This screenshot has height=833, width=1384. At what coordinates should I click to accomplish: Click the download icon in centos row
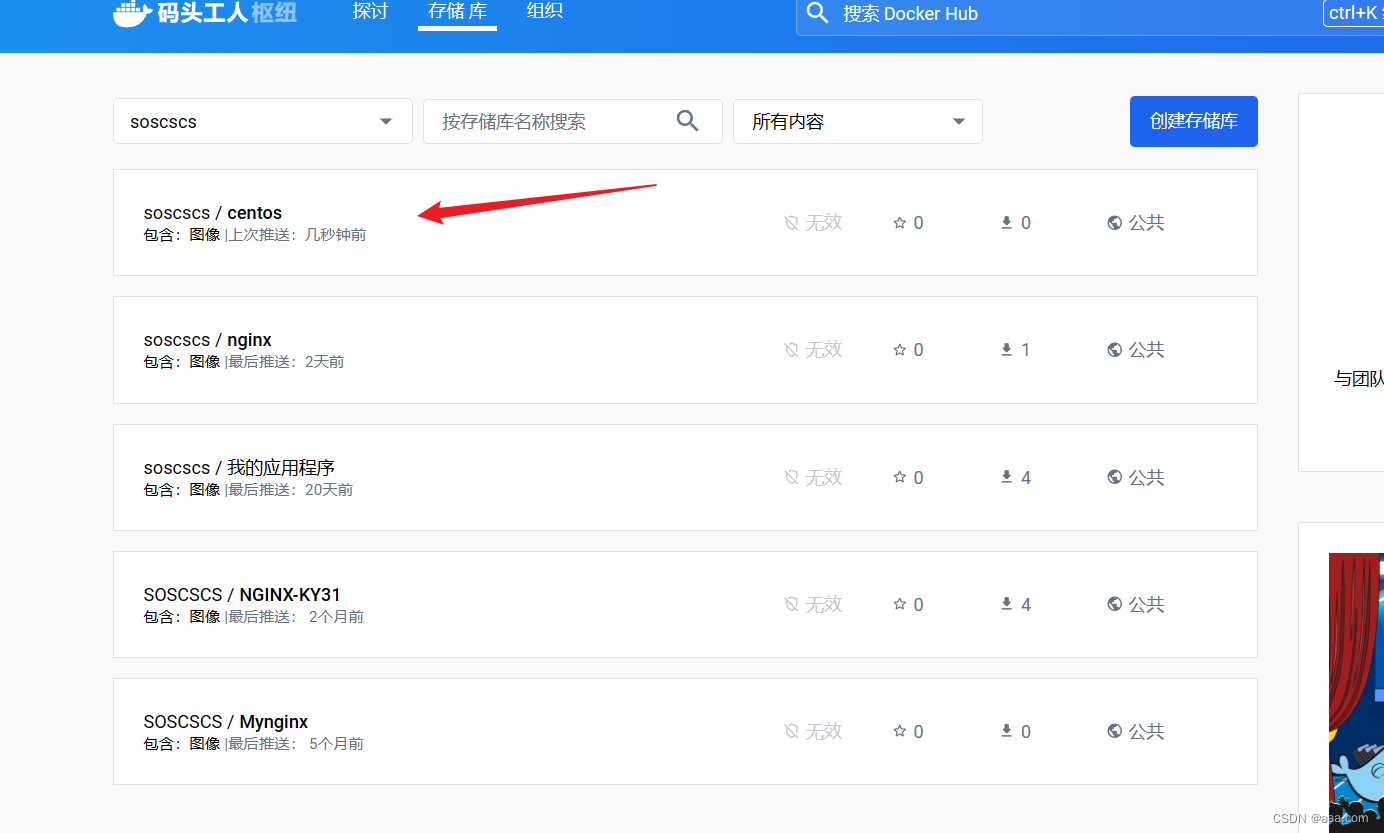[x=1007, y=222]
